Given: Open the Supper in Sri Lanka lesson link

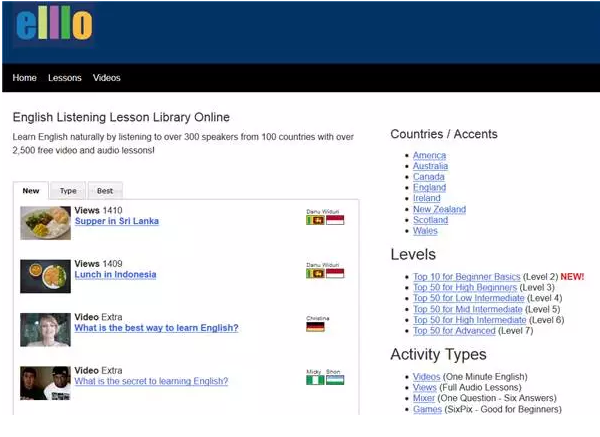Looking at the screenshot, I should tap(116, 221).
